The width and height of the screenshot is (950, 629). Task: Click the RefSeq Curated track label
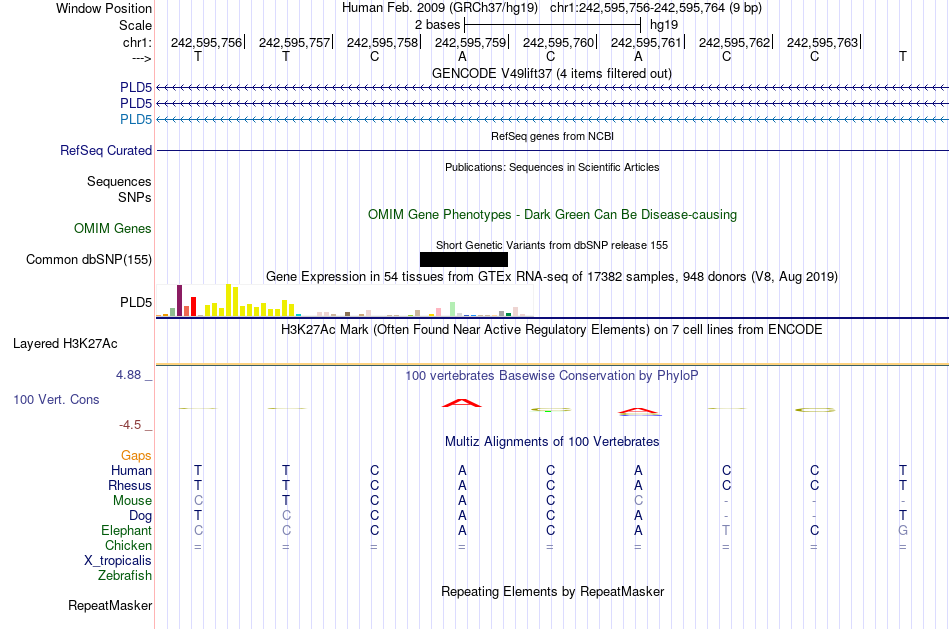point(106,150)
